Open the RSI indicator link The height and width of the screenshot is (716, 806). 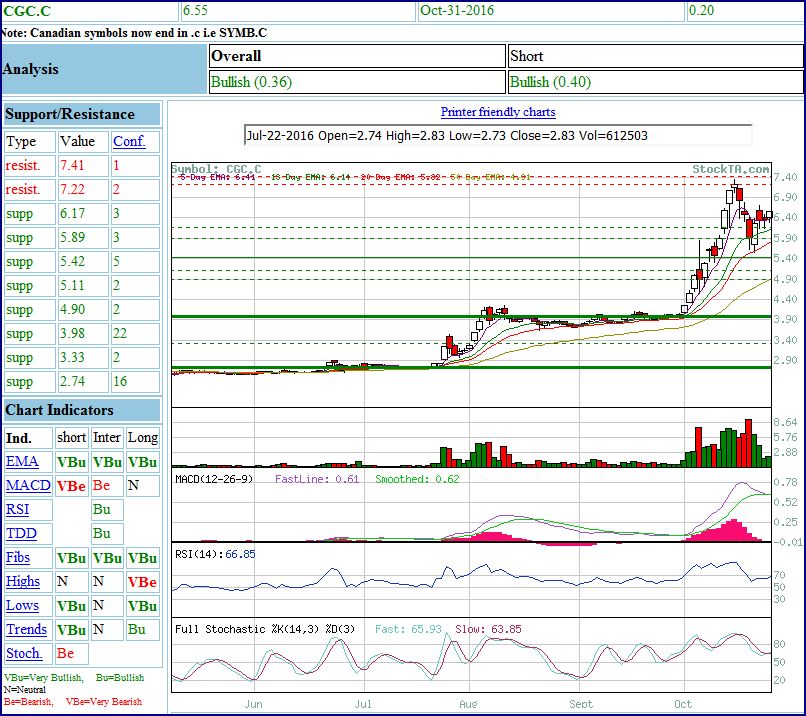coord(18,510)
